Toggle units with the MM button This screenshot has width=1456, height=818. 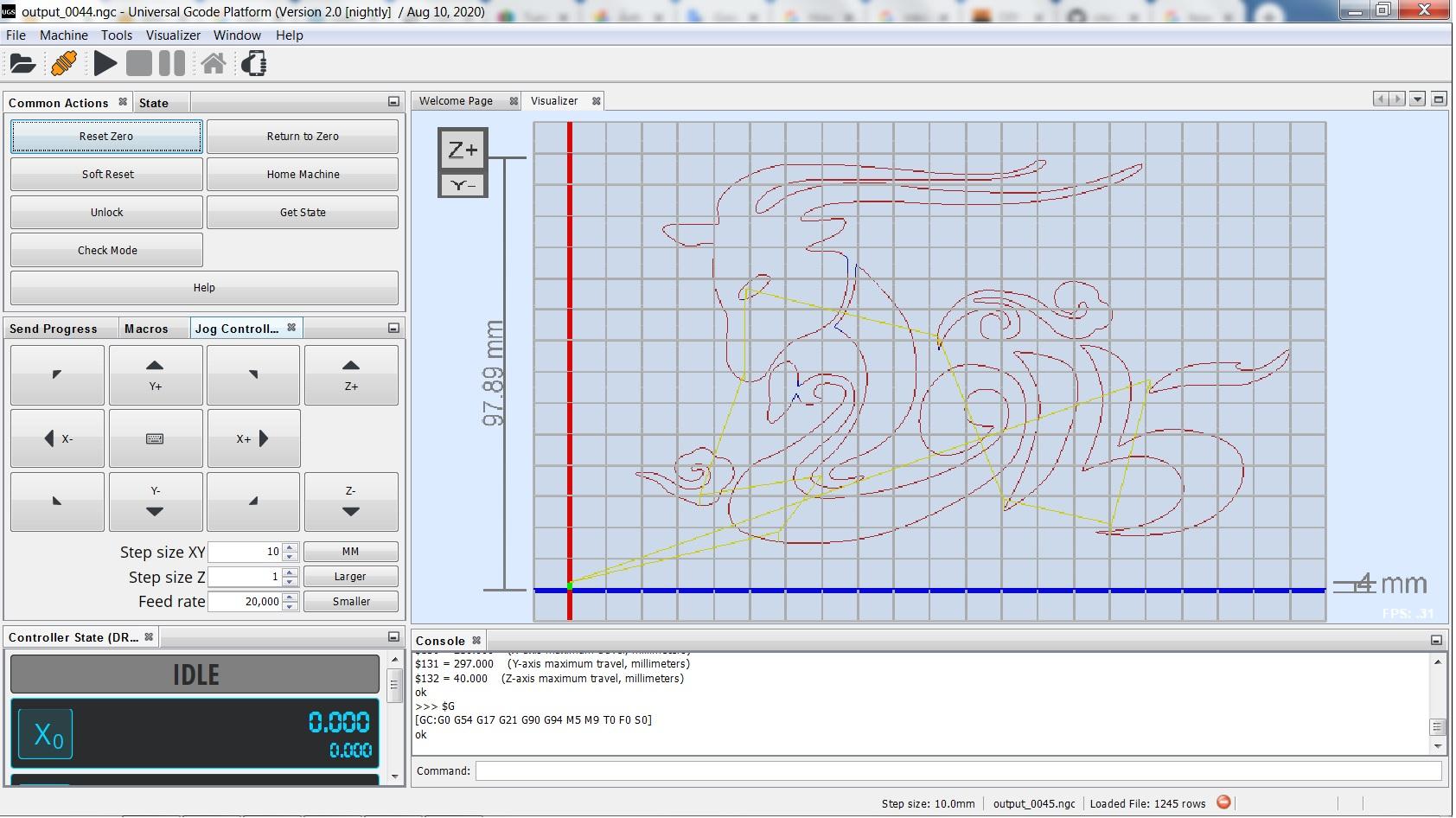351,552
